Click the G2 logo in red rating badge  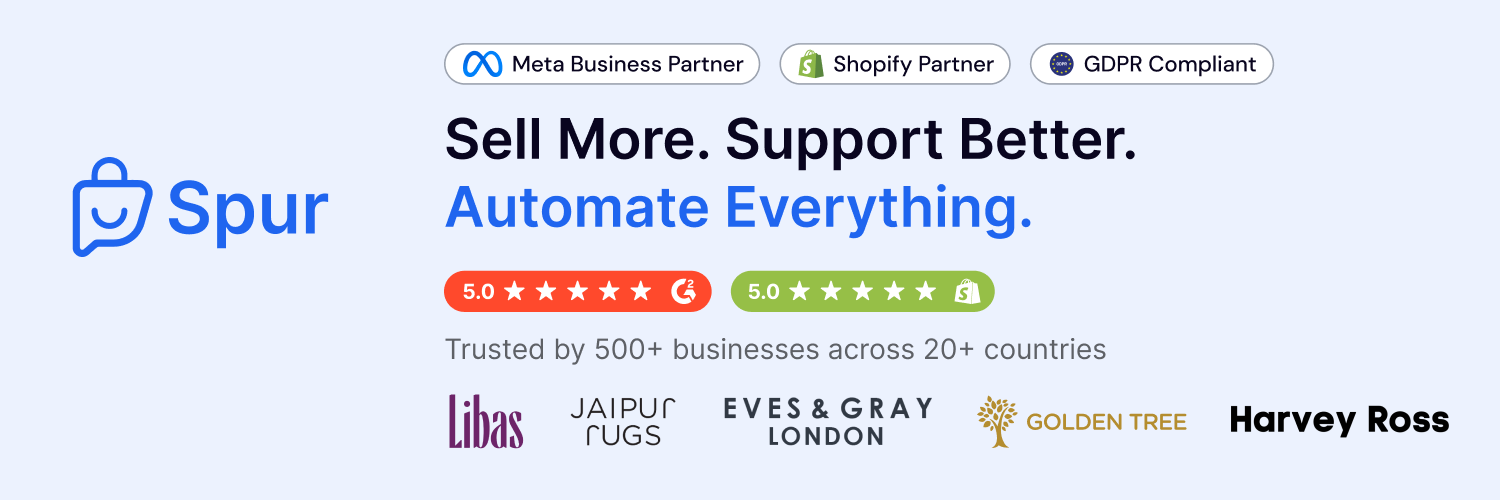pos(684,291)
